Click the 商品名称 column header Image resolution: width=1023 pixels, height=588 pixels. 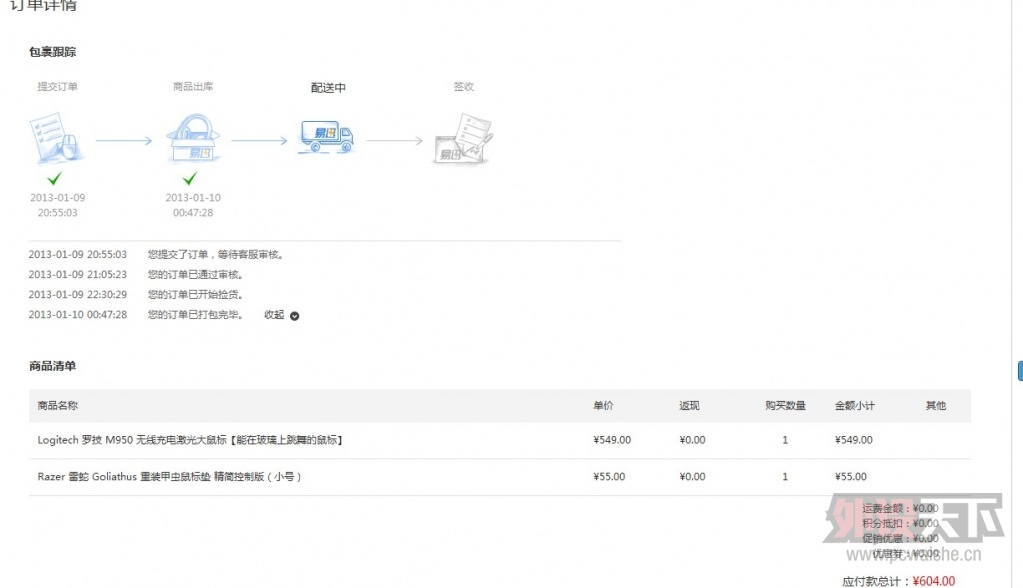pos(57,405)
